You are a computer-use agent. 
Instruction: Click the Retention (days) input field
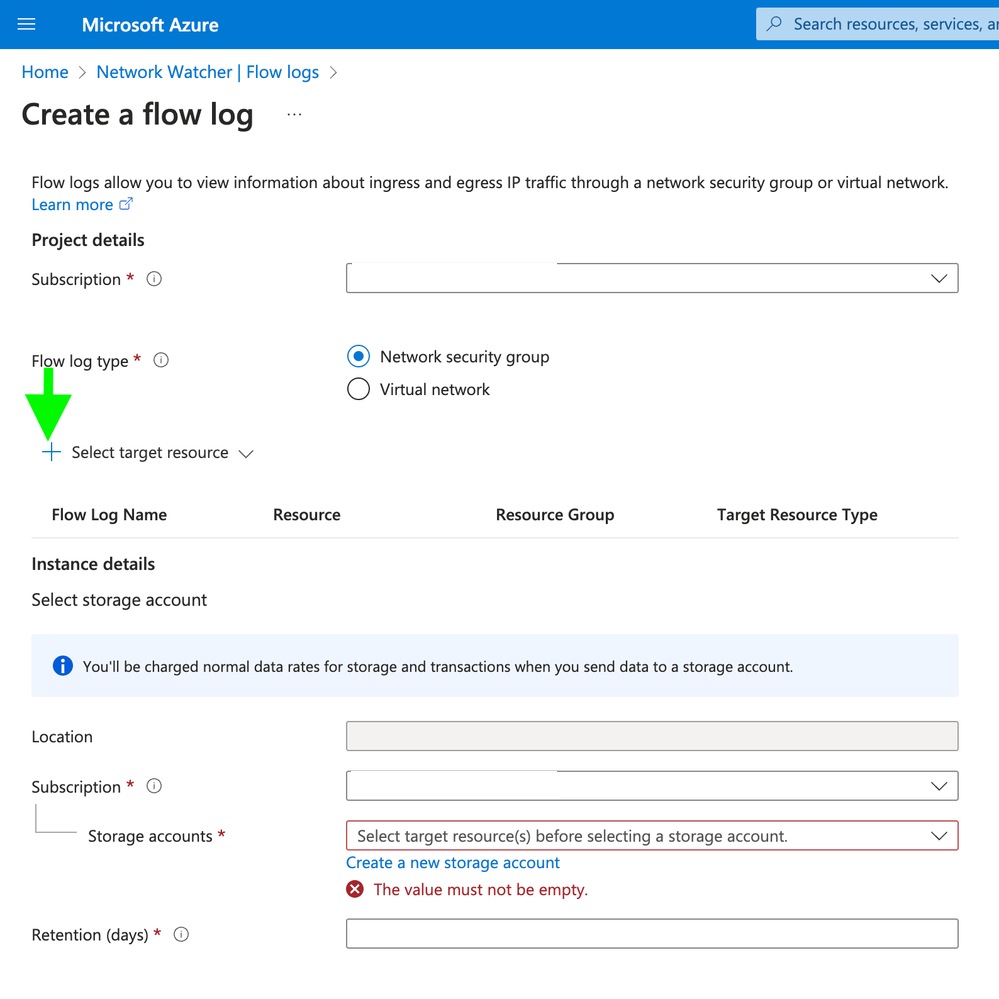652,933
